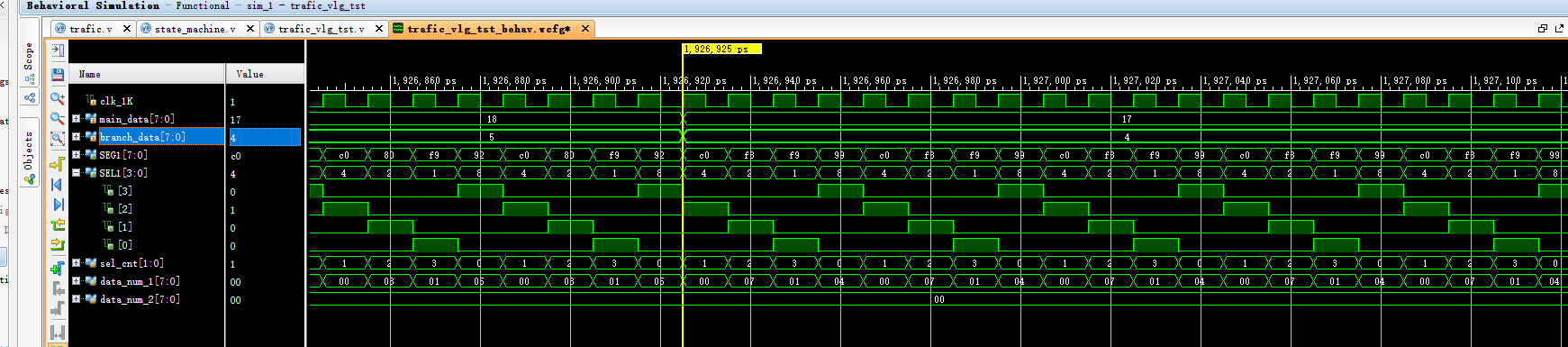The image size is (1568, 347).
Task: Click the Go to Time 0 icon
Action: coord(58,184)
